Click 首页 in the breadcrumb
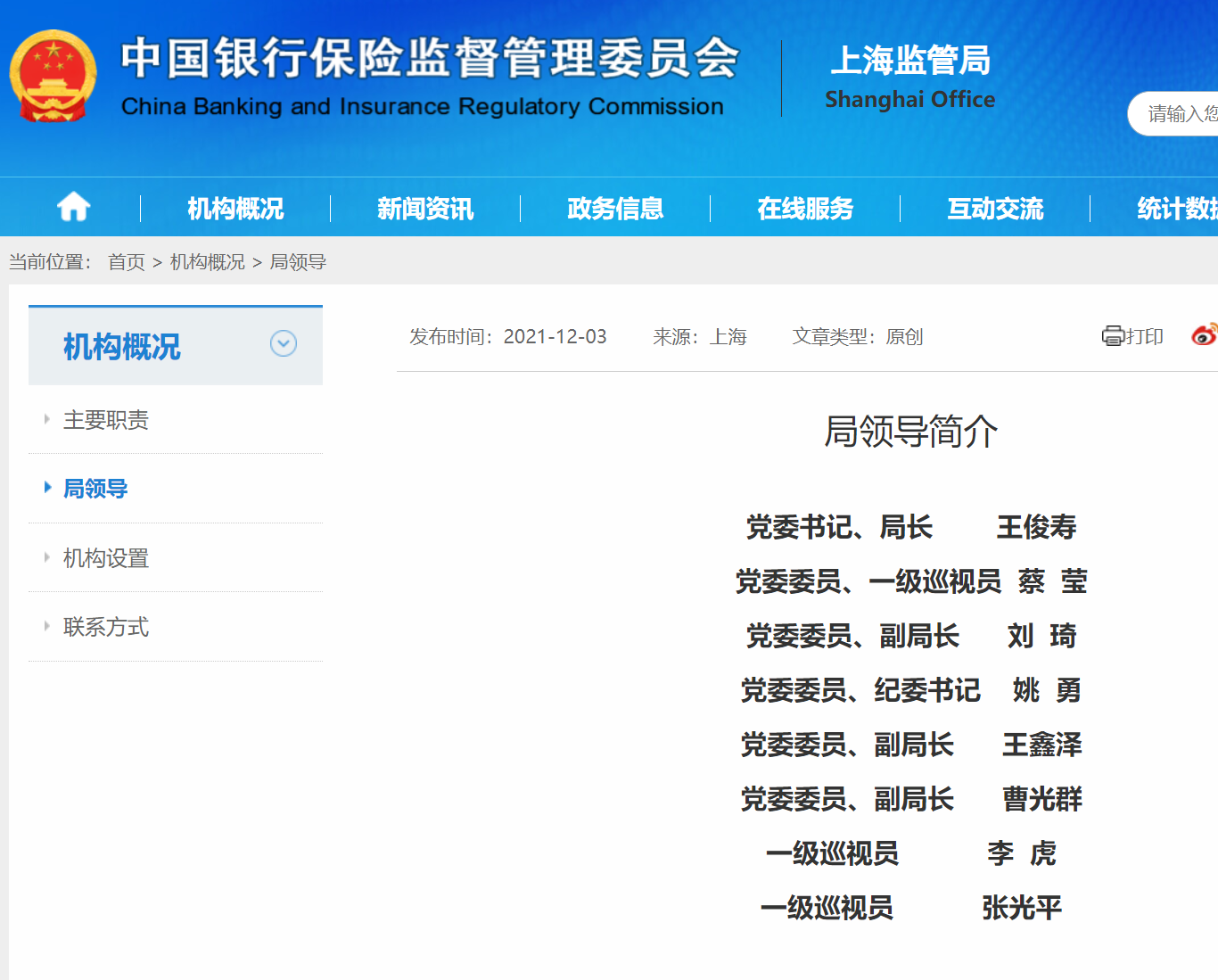 tap(127, 262)
